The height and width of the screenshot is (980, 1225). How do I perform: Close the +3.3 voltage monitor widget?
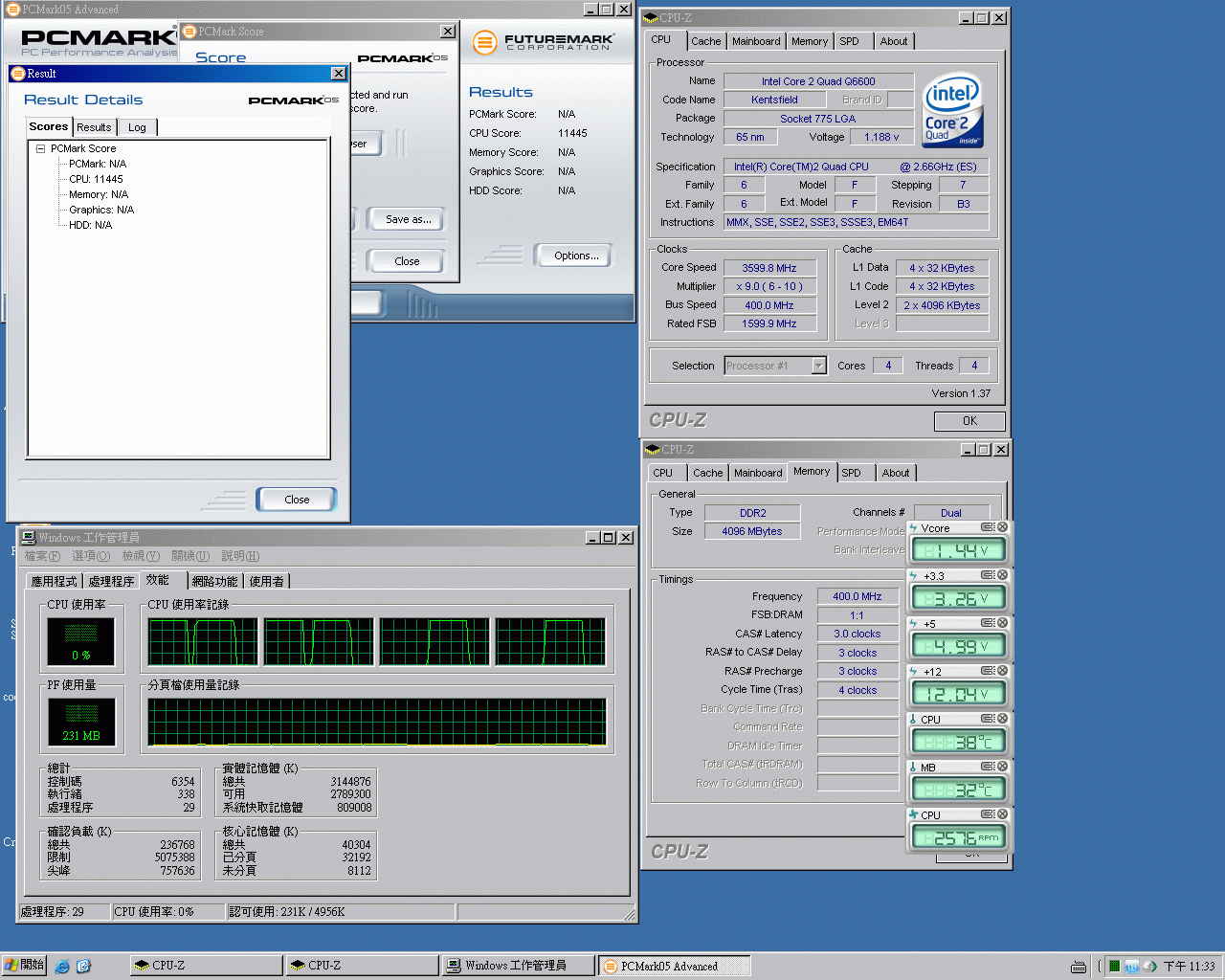click(1002, 575)
